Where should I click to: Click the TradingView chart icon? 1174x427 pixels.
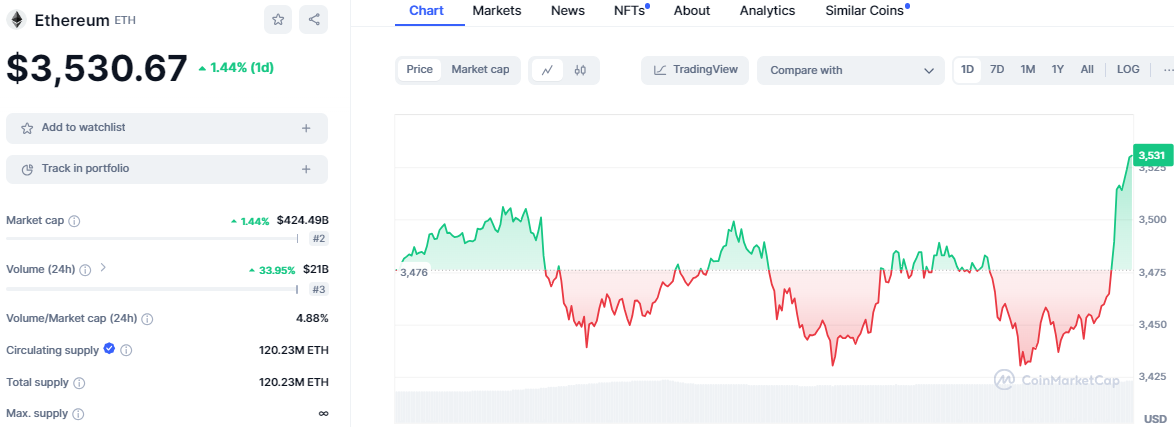660,70
